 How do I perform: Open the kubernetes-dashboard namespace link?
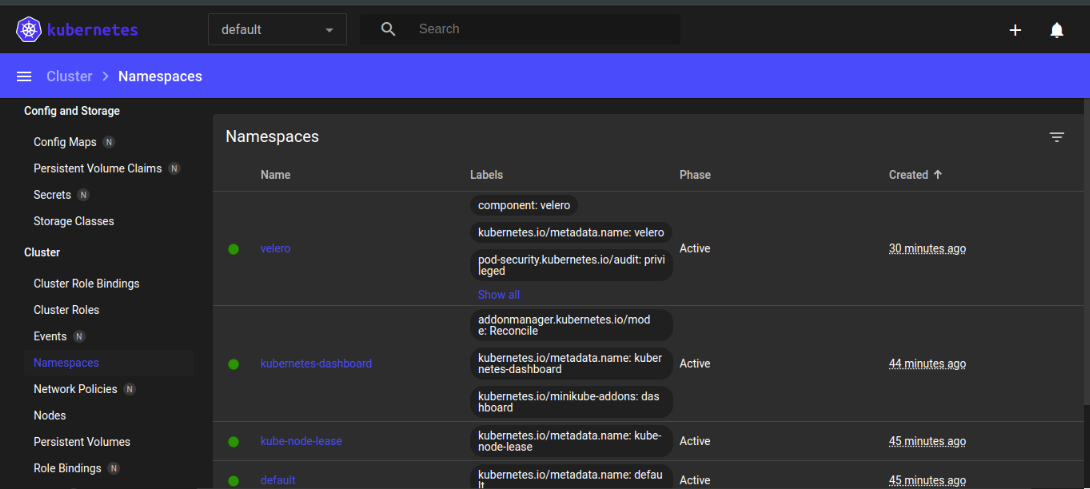point(315,364)
